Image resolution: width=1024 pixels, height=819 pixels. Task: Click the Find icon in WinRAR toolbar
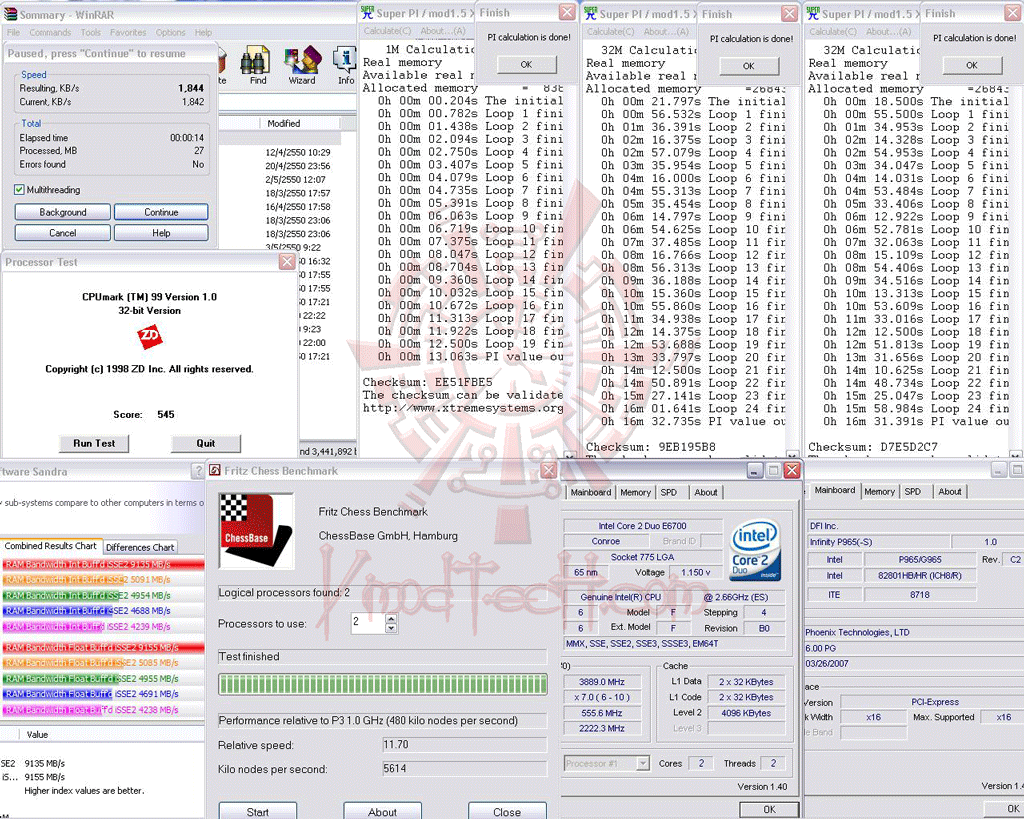click(x=256, y=65)
